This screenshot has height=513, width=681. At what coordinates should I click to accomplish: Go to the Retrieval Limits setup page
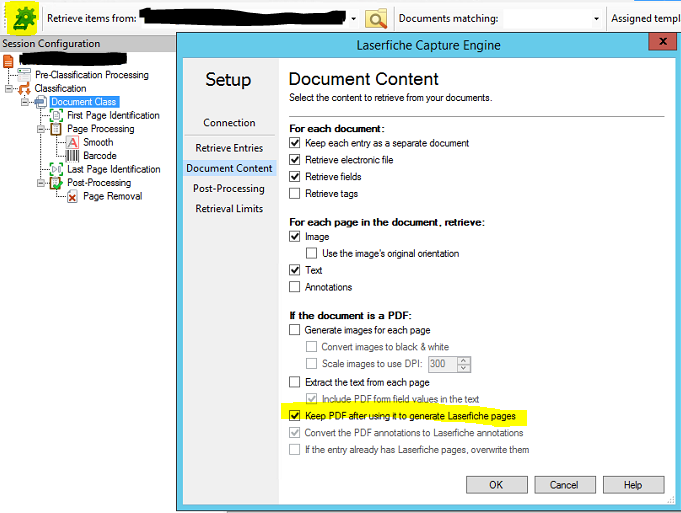(x=229, y=209)
